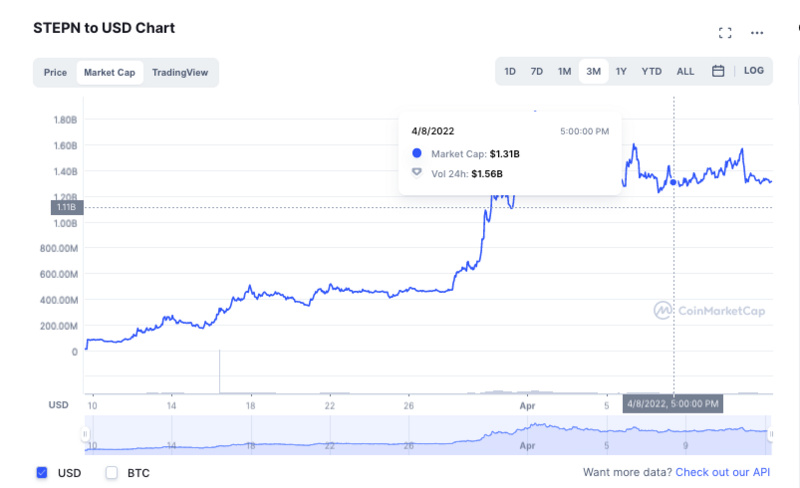Display ALL time chart data
The image size is (800, 488).
pyautogui.click(x=685, y=71)
